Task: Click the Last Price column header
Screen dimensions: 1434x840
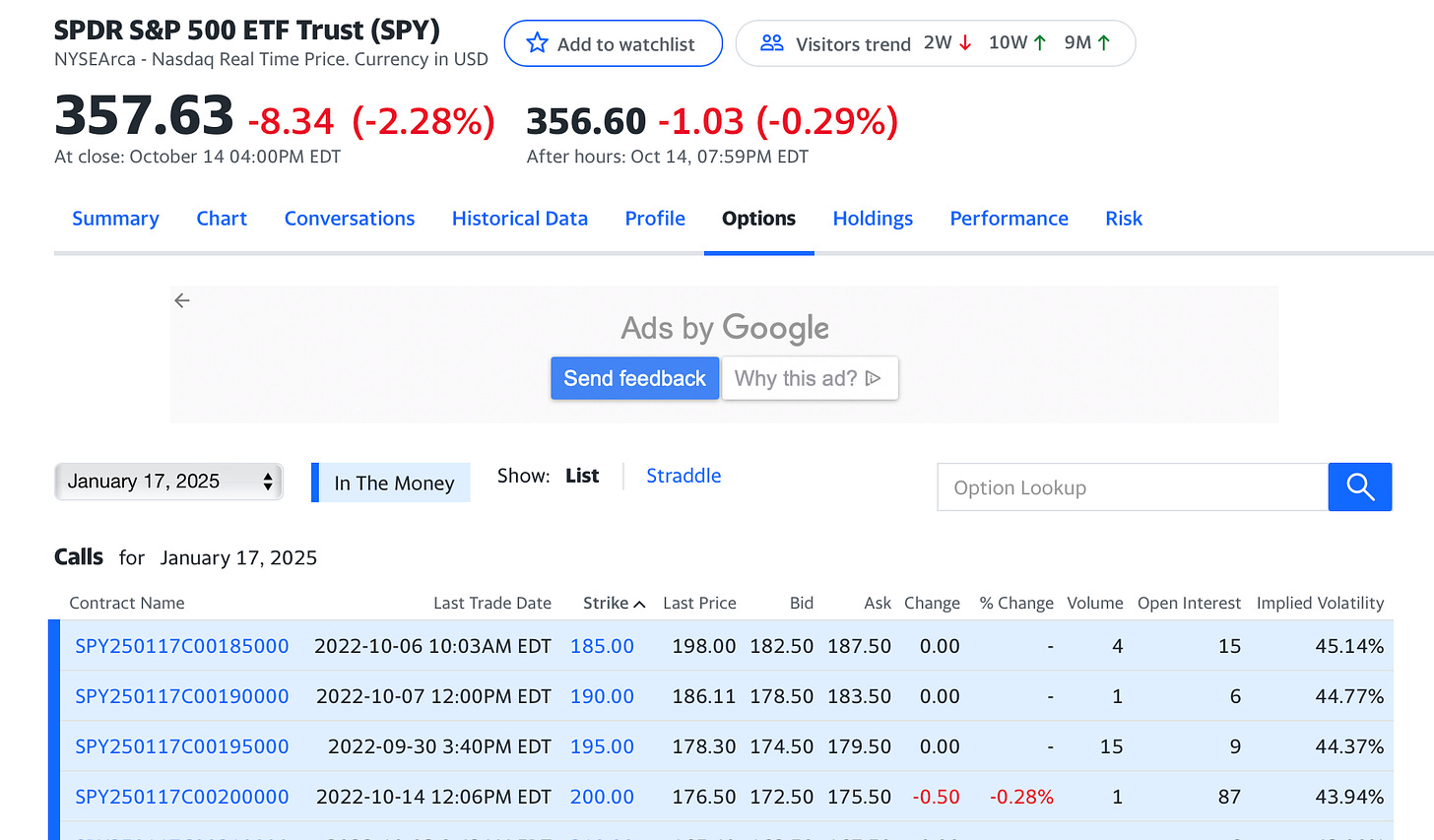Action: coord(699,603)
